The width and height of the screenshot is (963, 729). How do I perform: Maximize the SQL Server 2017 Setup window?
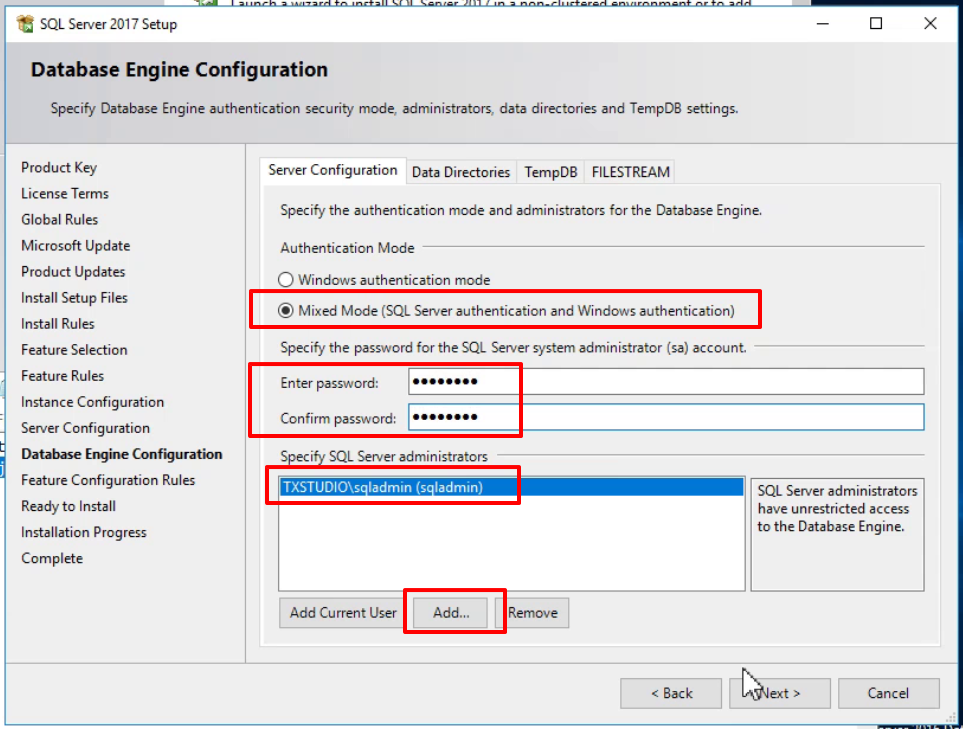coord(876,24)
